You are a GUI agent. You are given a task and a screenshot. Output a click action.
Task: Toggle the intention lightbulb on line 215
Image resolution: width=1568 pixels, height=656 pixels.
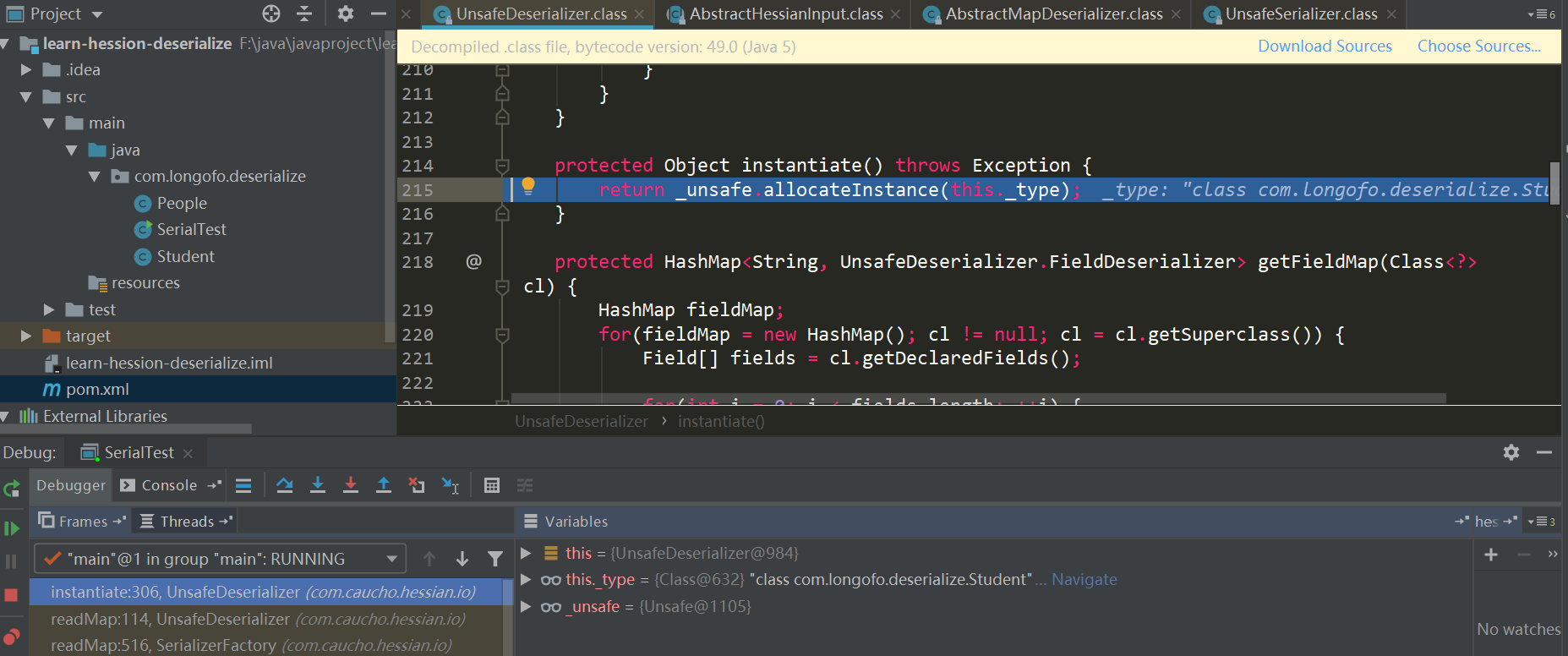click(528, 186)
